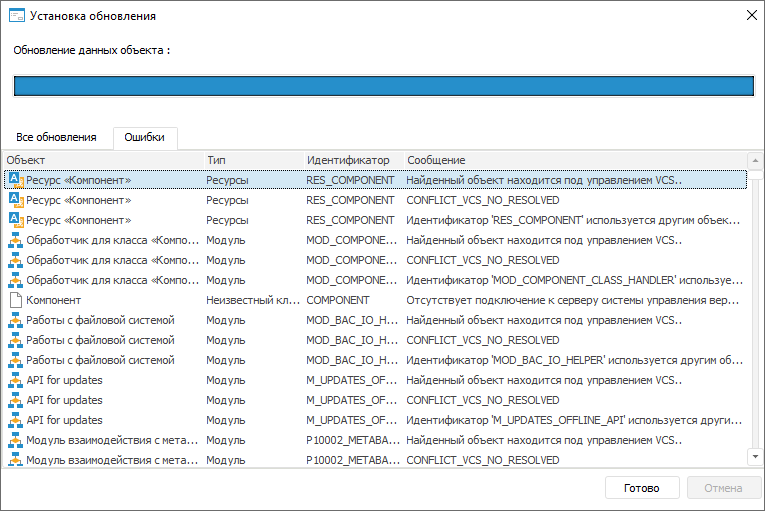Image resolution: width=765 pixels, height=511 pixels.
Task: Close the Установка обновления dialog
Action: click(x=749, y=16)
